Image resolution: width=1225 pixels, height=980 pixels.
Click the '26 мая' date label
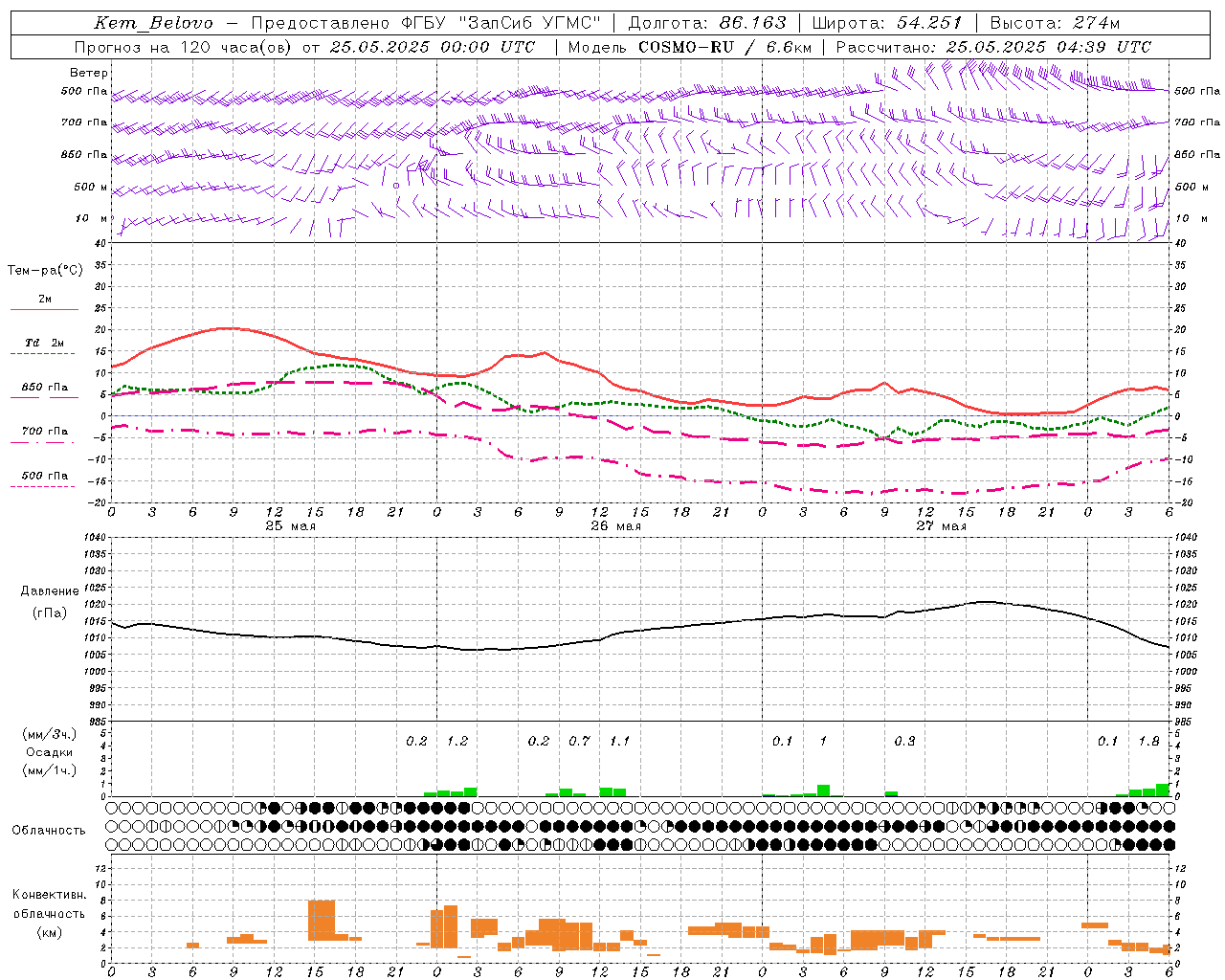pos(615,526)
